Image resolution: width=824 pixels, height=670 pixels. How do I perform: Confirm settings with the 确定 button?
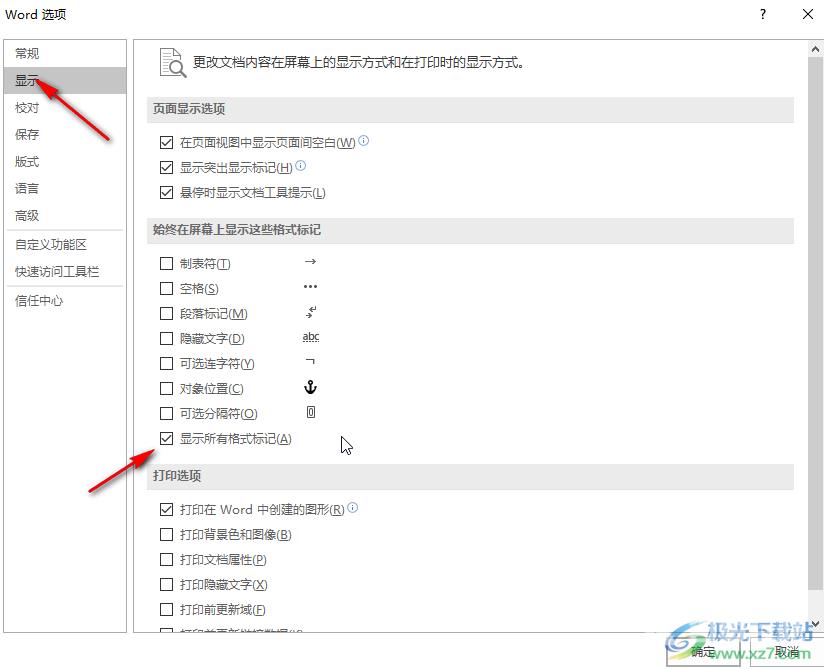703,652
